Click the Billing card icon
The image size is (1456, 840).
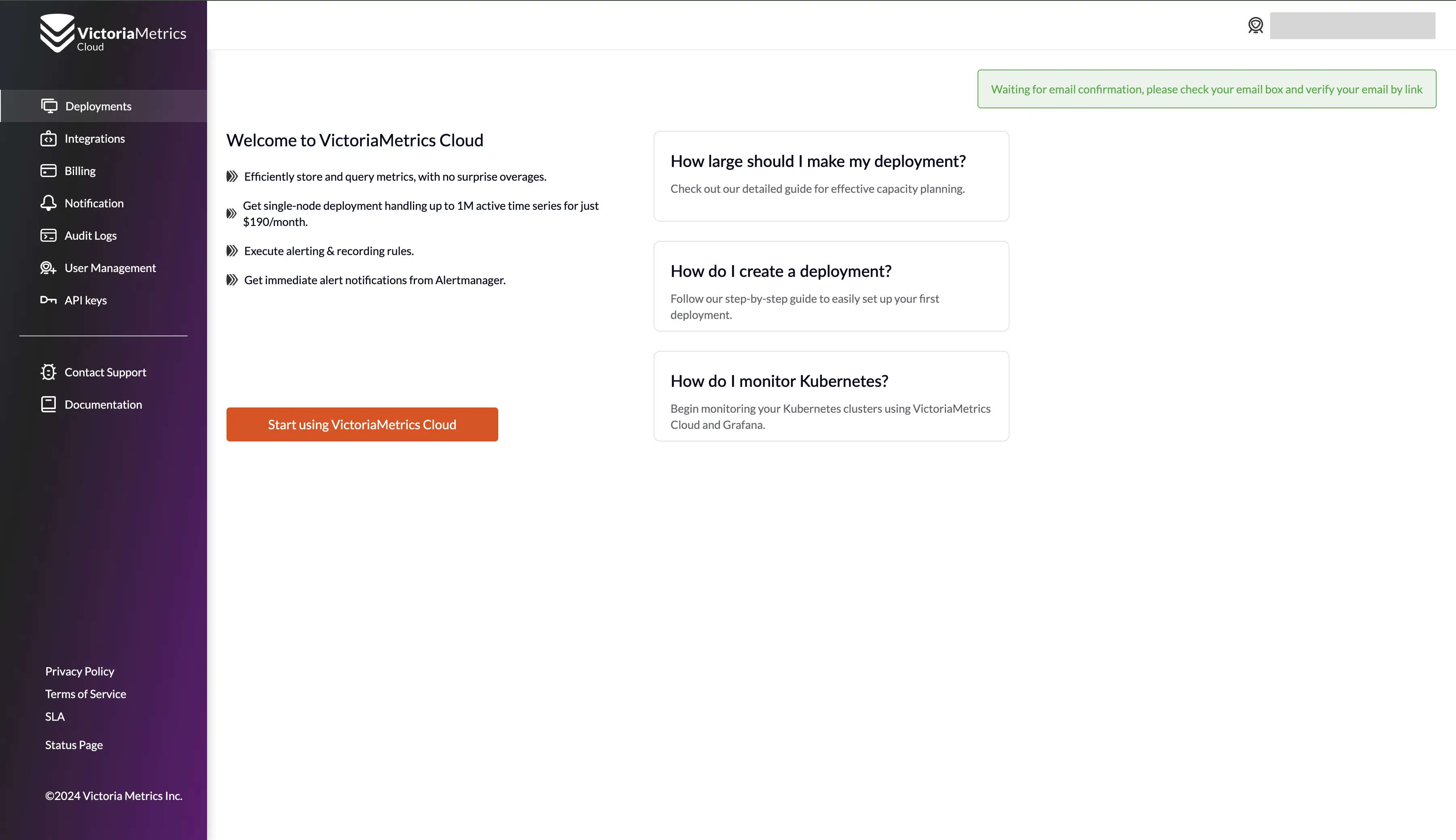click(x=49, y=171)
